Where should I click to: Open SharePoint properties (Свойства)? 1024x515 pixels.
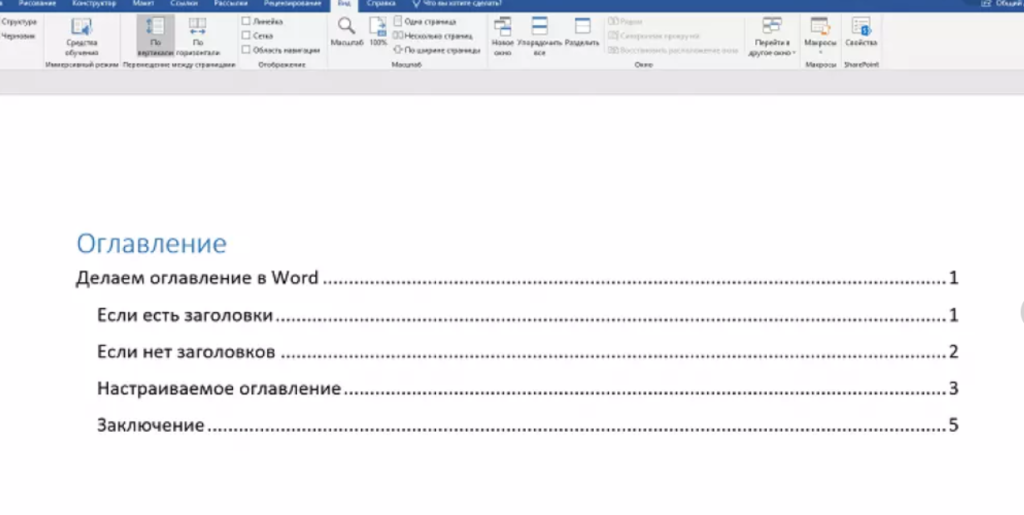tap(860, 35)
